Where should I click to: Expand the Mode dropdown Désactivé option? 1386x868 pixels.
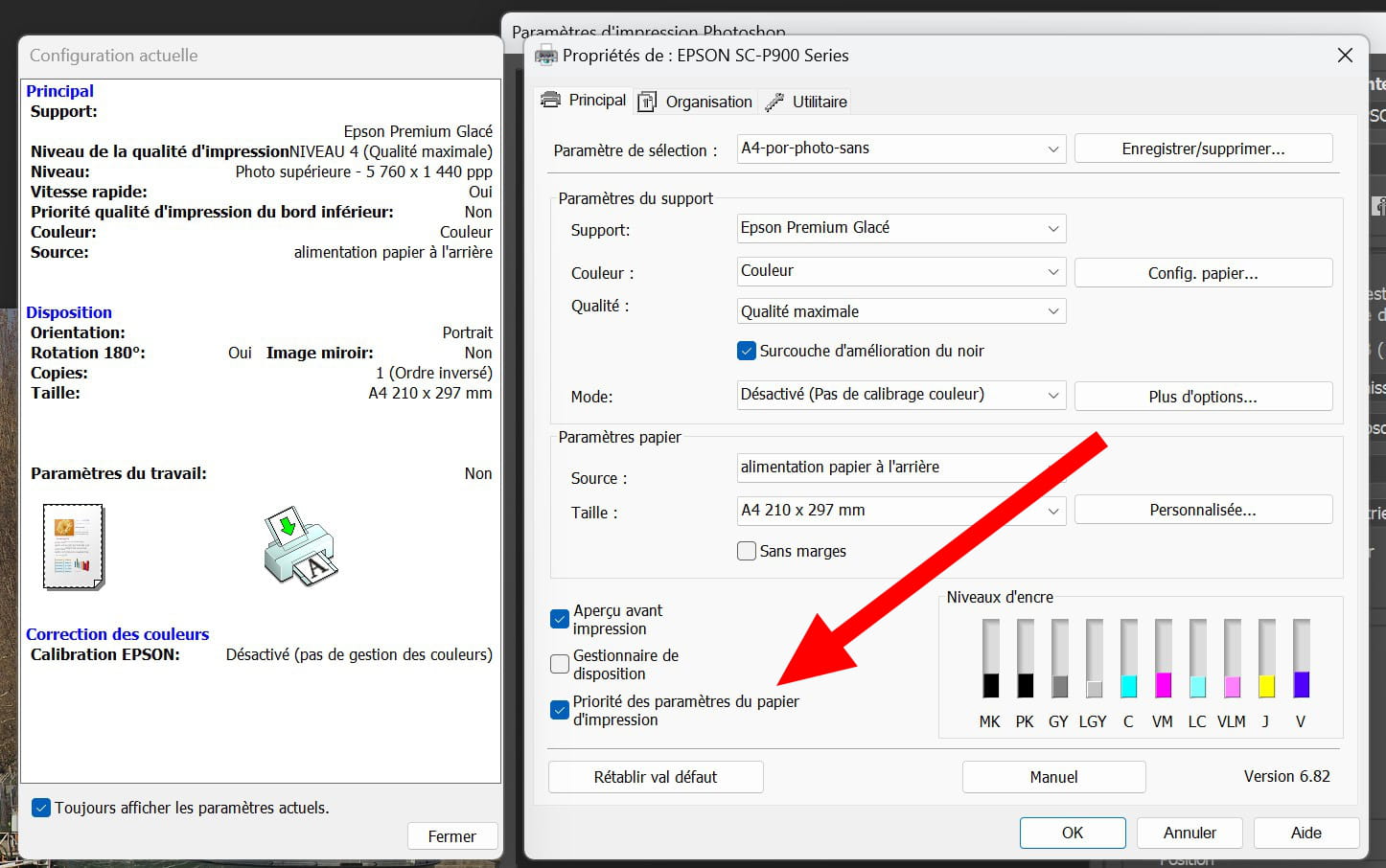pos(901,395)
